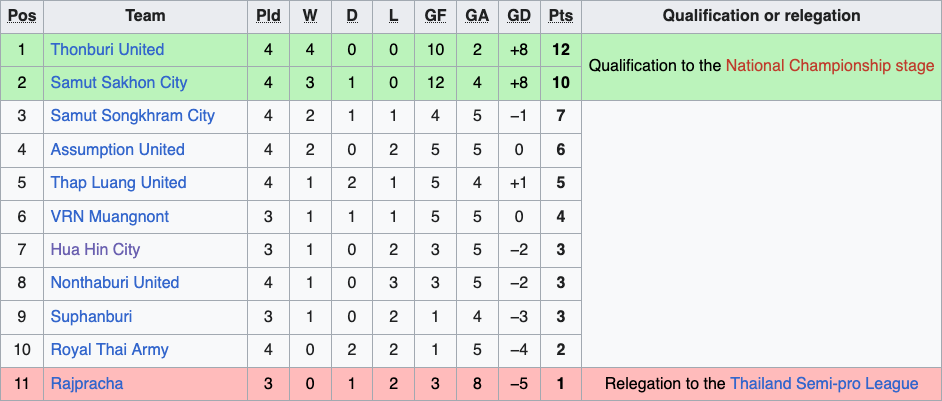Click the Samut Songkhram City link
This screenshot has height=401, width=942.
(x=132, y=115)
